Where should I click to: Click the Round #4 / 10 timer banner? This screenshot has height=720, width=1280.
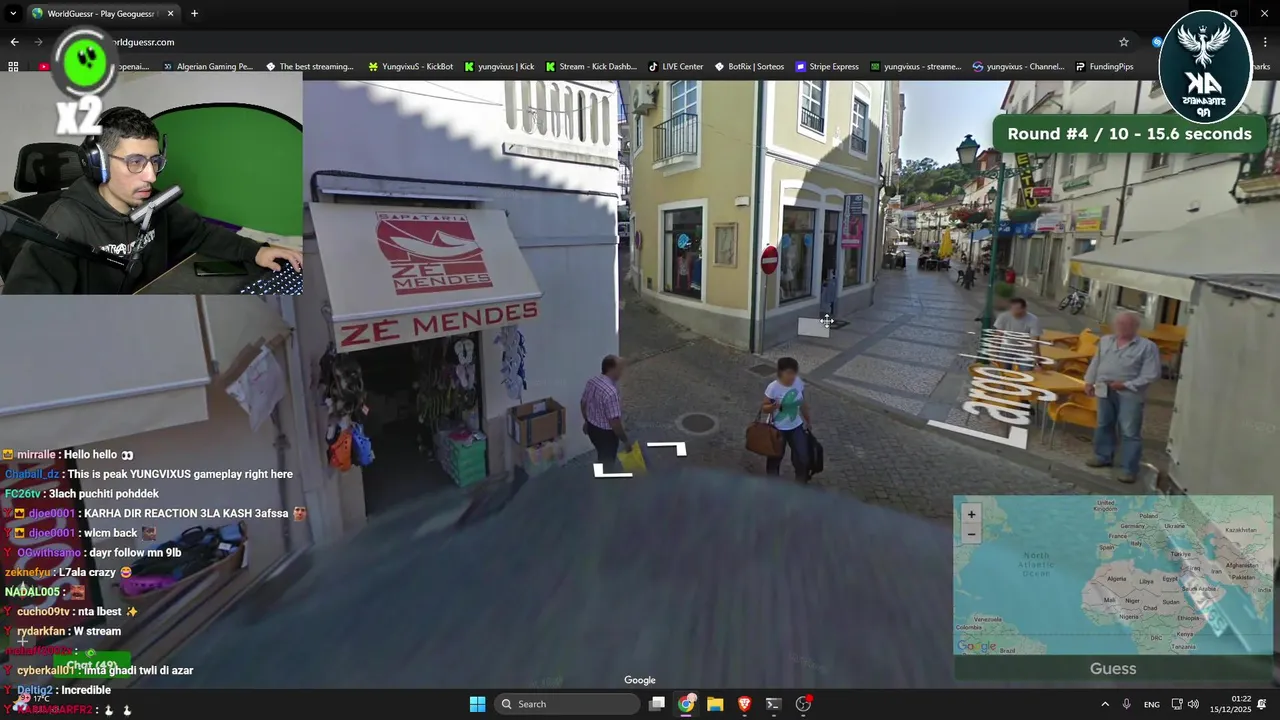click(x=1129, y=134)
